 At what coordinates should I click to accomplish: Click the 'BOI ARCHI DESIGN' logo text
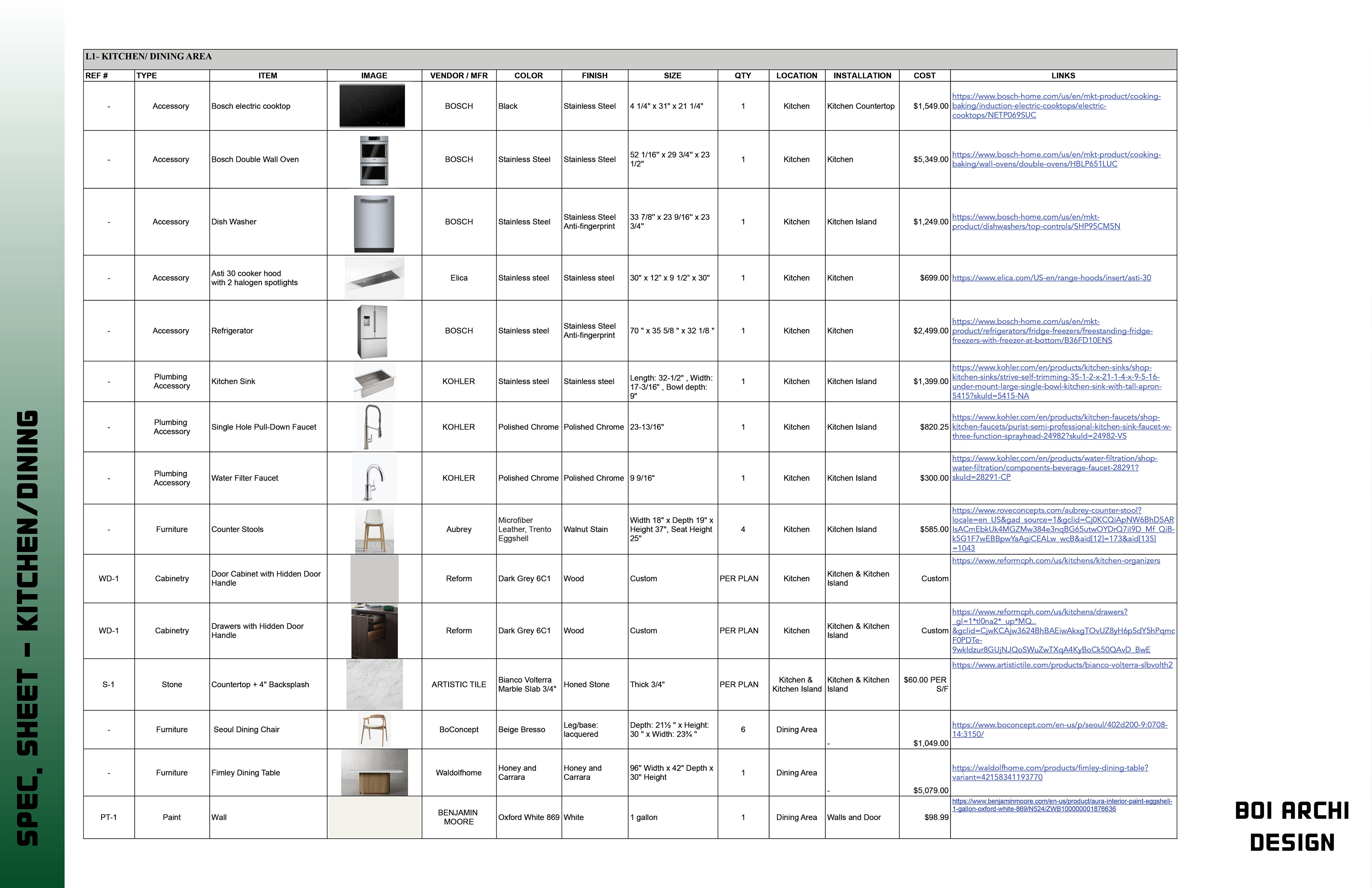point(1292,827)
